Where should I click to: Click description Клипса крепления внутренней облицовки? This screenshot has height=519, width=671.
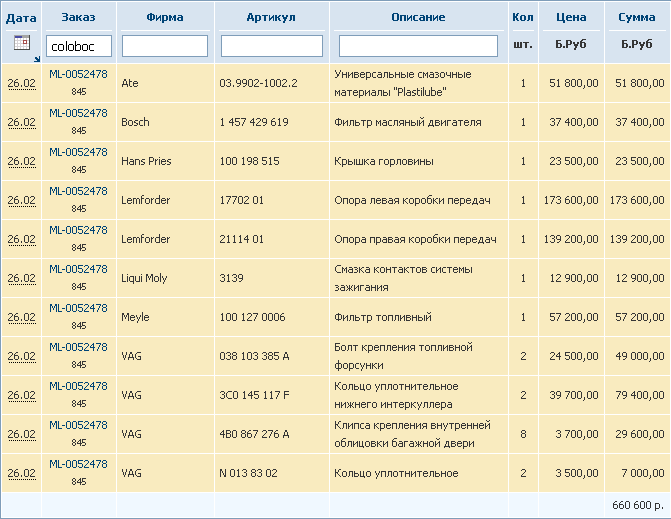[412, 434]
